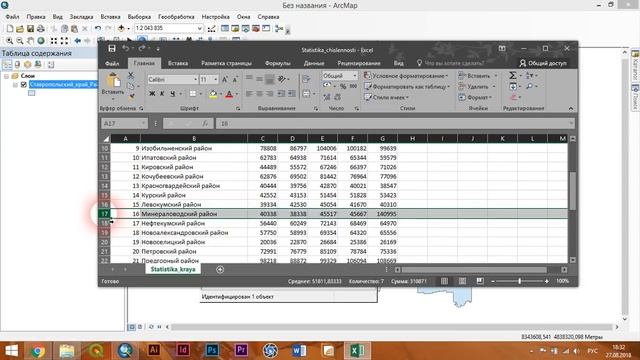Open ArcMap map scale dropdown
Viewport: 640px width, 360px height.
[x=200, y=28]
